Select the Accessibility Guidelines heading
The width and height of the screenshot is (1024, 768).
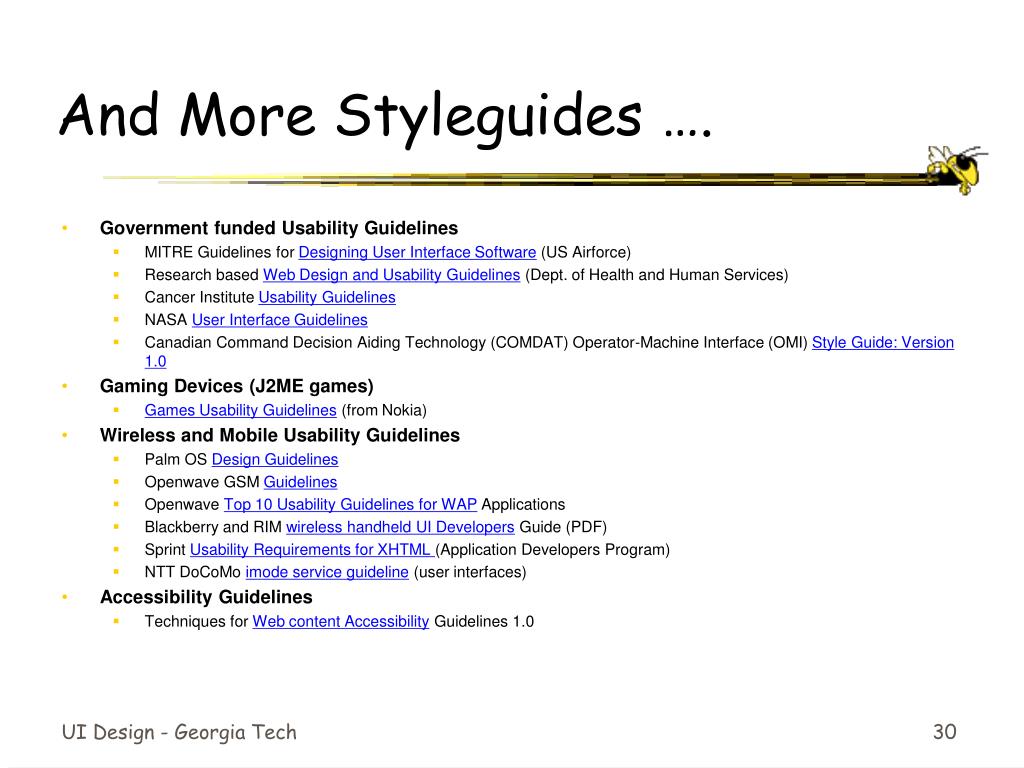click(206, 598)
